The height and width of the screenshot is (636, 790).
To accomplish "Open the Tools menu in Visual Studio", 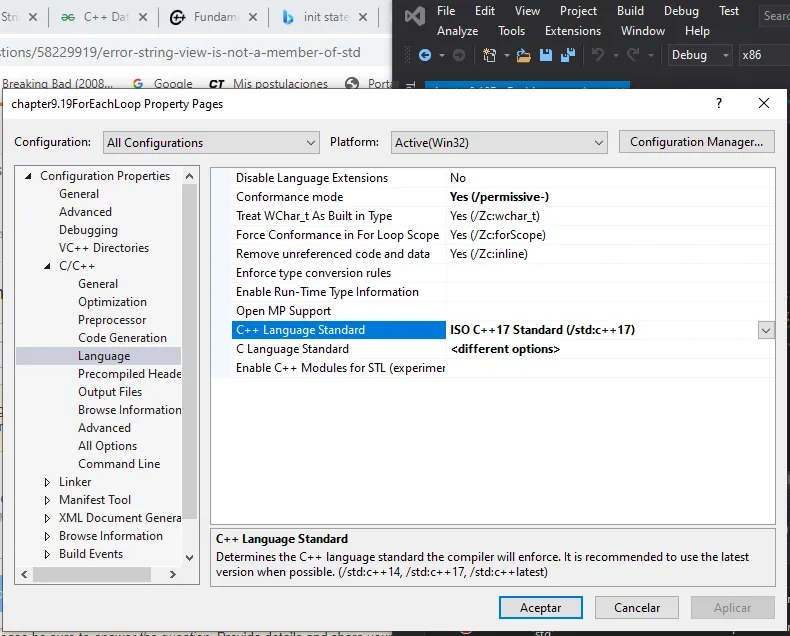I will pyautogui.click(x=511, y=31).
